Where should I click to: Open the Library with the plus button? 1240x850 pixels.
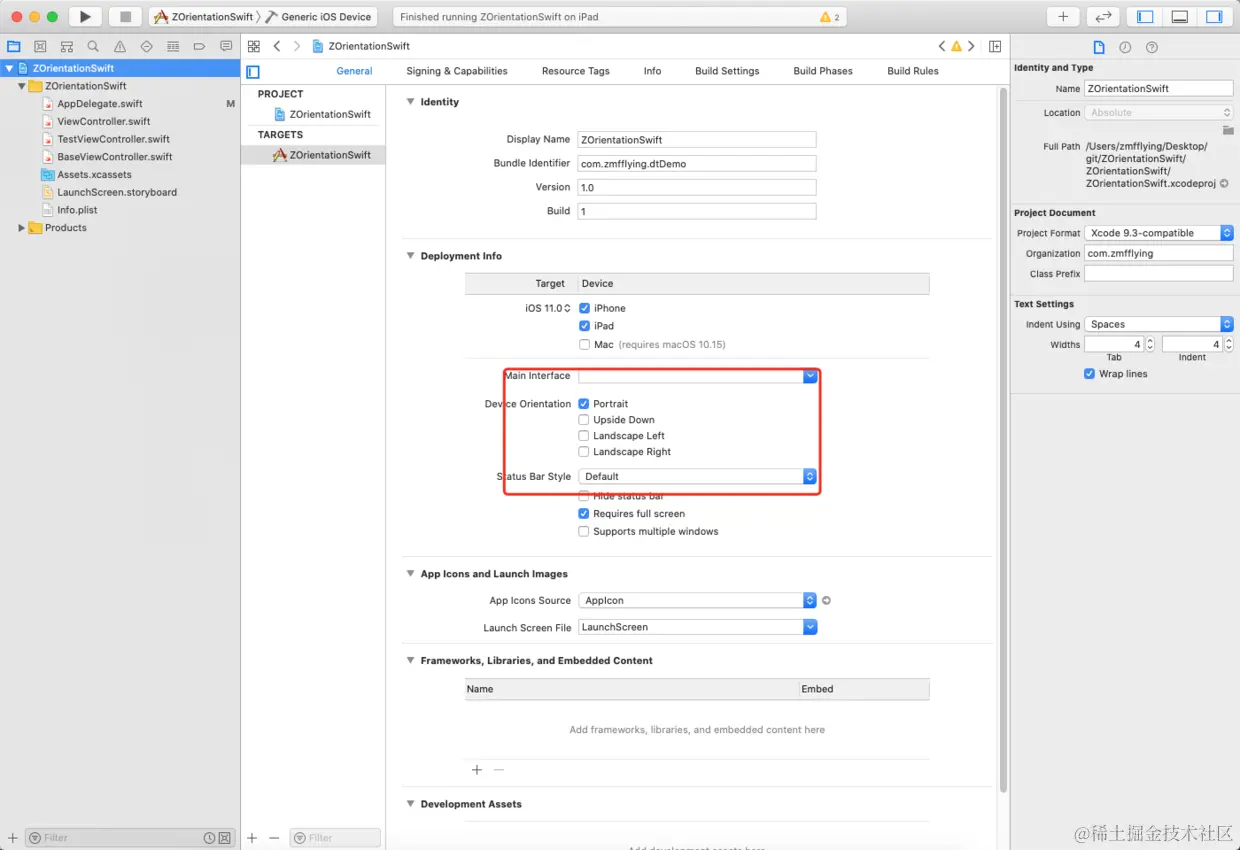(1063, 16)
